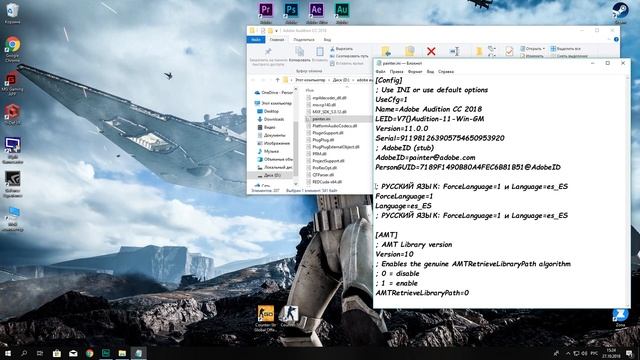Click the Copy icon in Explorer ribbon
Screen dimensions: 640x360
300,51
